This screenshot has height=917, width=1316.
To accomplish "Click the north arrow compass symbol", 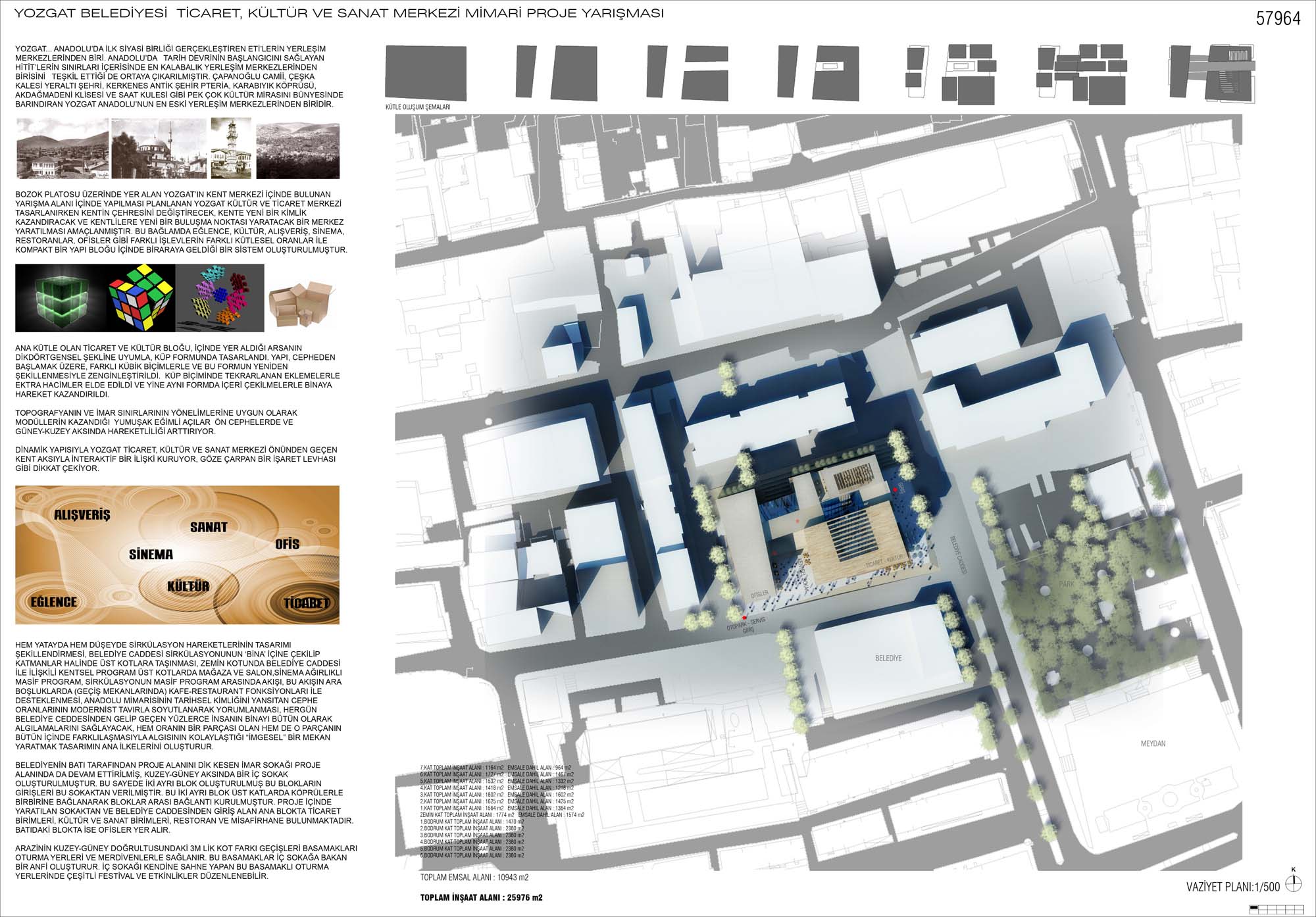I will tap(1293, 883).
